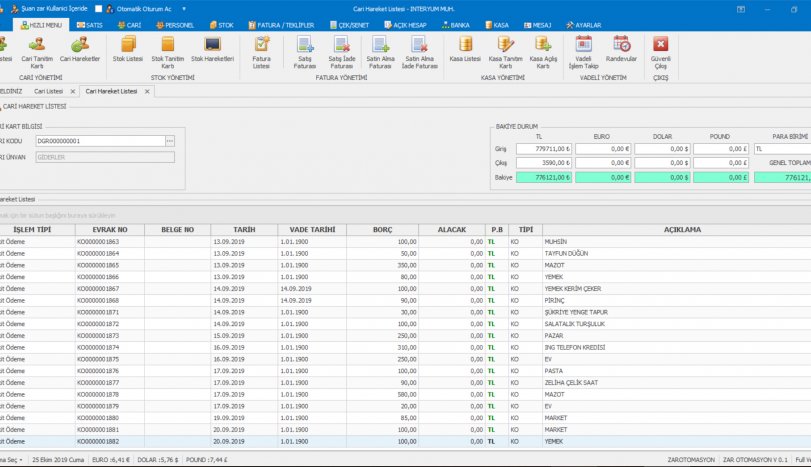Close the Cari Listesi tab

click(72, 92)
